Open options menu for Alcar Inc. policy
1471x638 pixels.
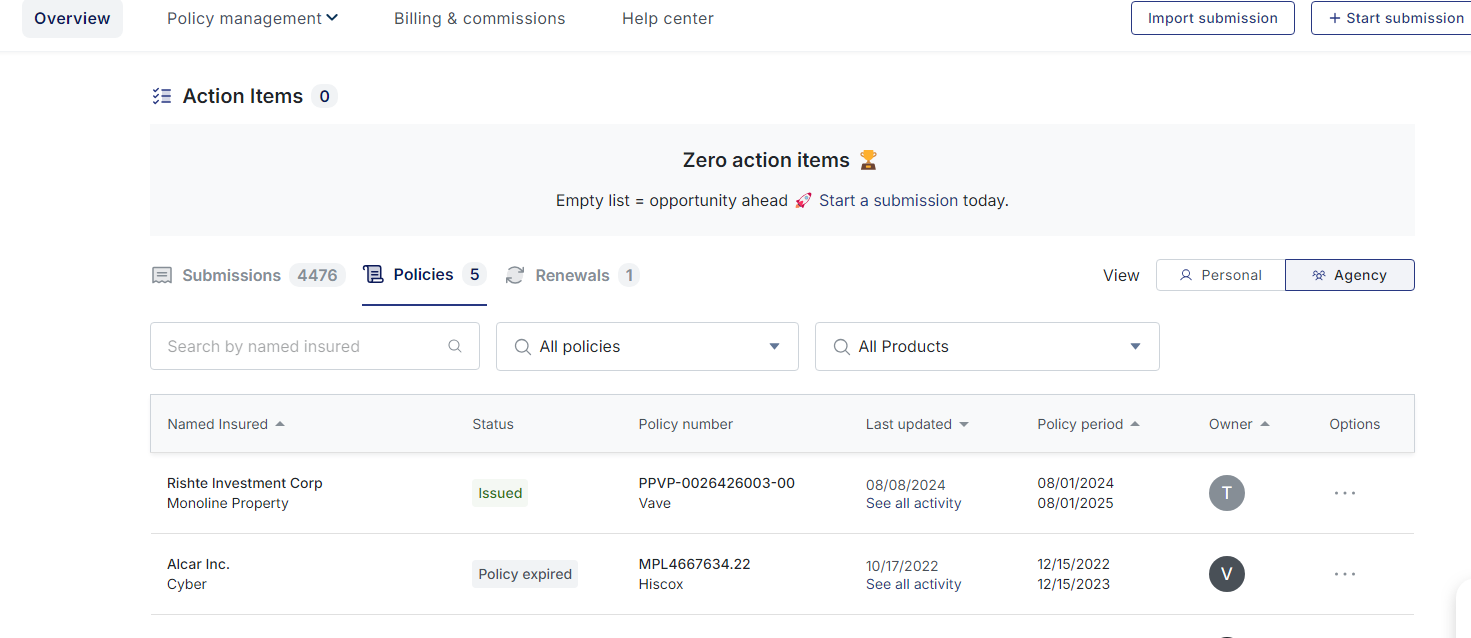(x=1345, y=574)
